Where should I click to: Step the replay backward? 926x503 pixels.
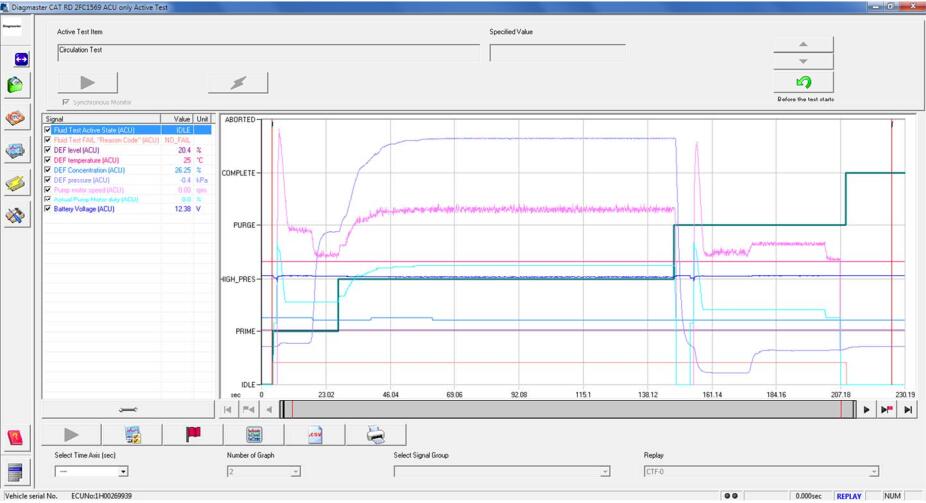[x=269, y=409]
